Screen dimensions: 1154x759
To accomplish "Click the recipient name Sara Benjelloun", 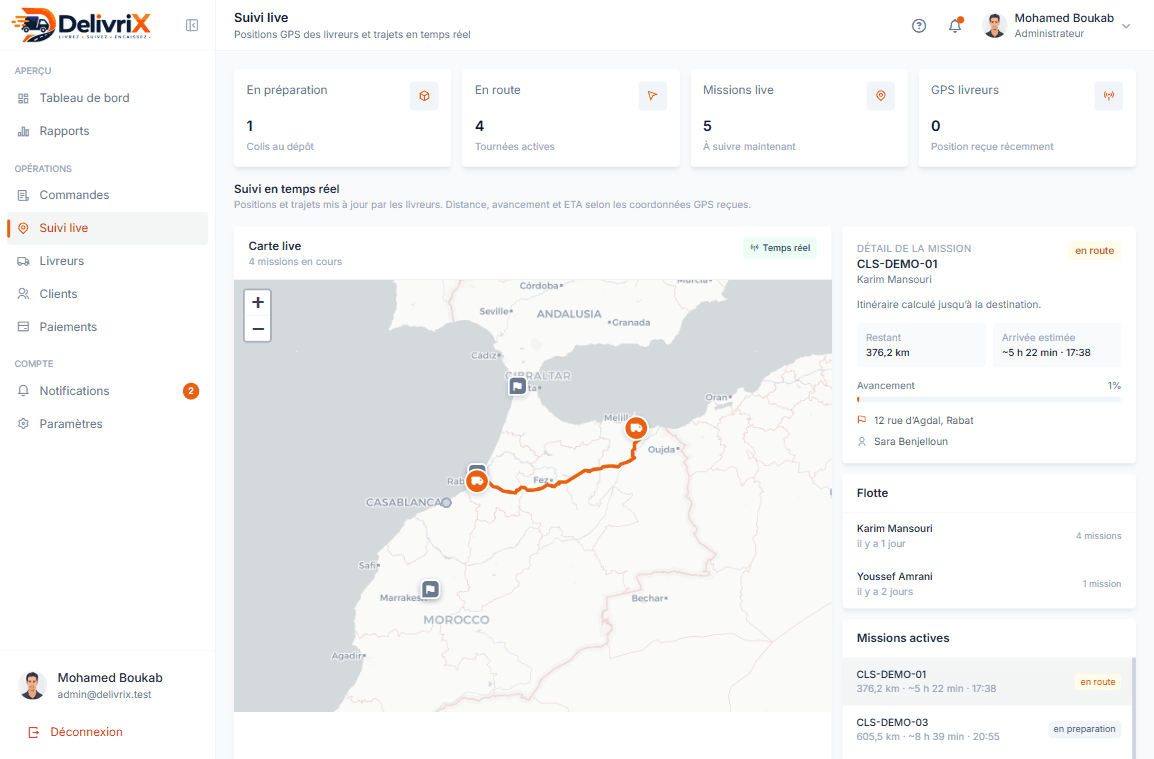I will coord(910,442).
